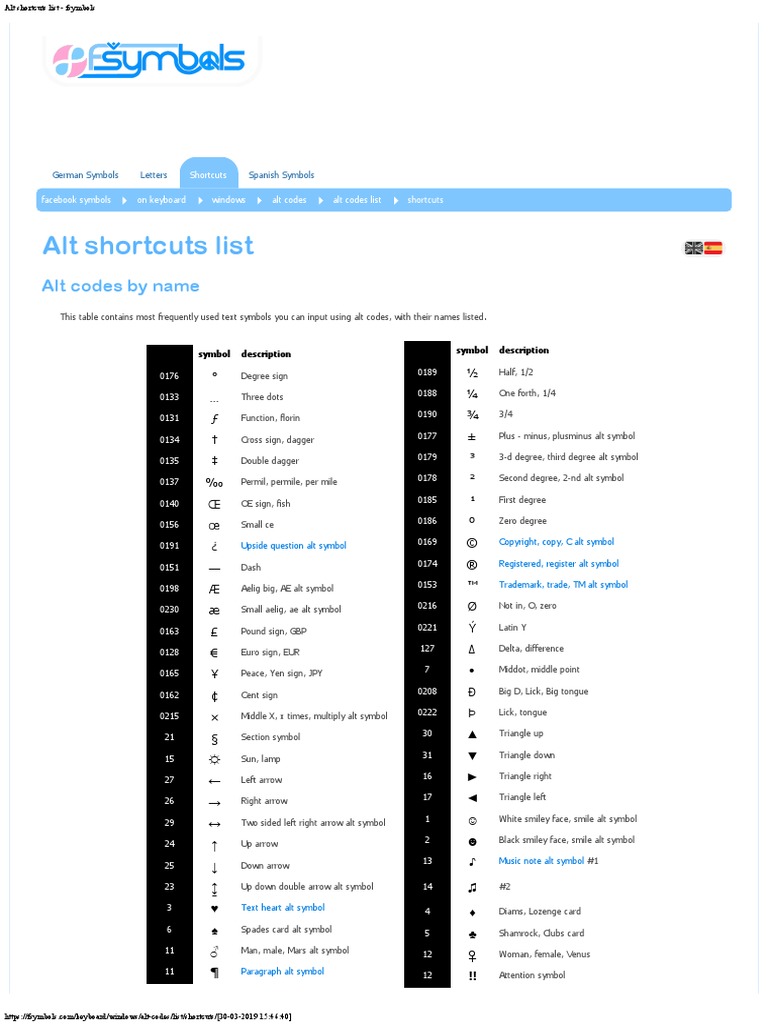Screen dimensions: 768x1024
Task: Click the euro sign symbol
Action: pyautogui.click(x=214, y=652)
